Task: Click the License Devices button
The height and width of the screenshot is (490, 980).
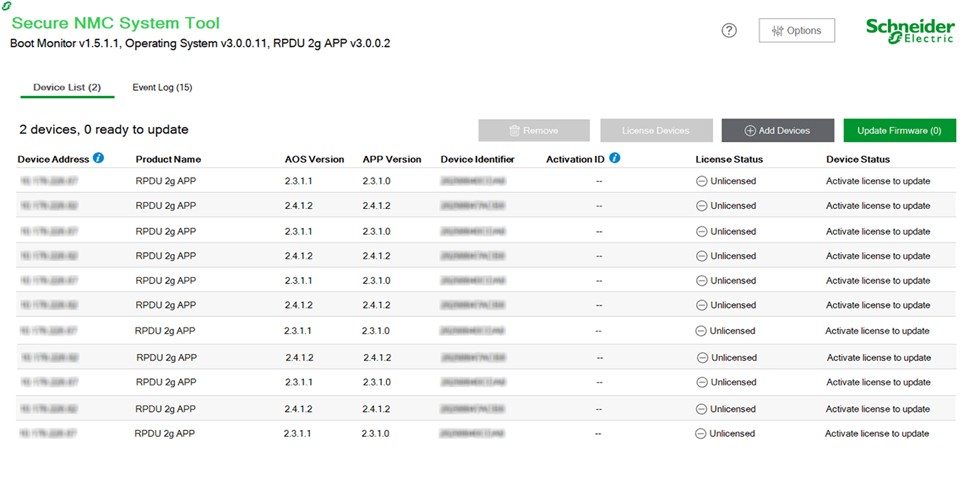Action: click(656, 130)
